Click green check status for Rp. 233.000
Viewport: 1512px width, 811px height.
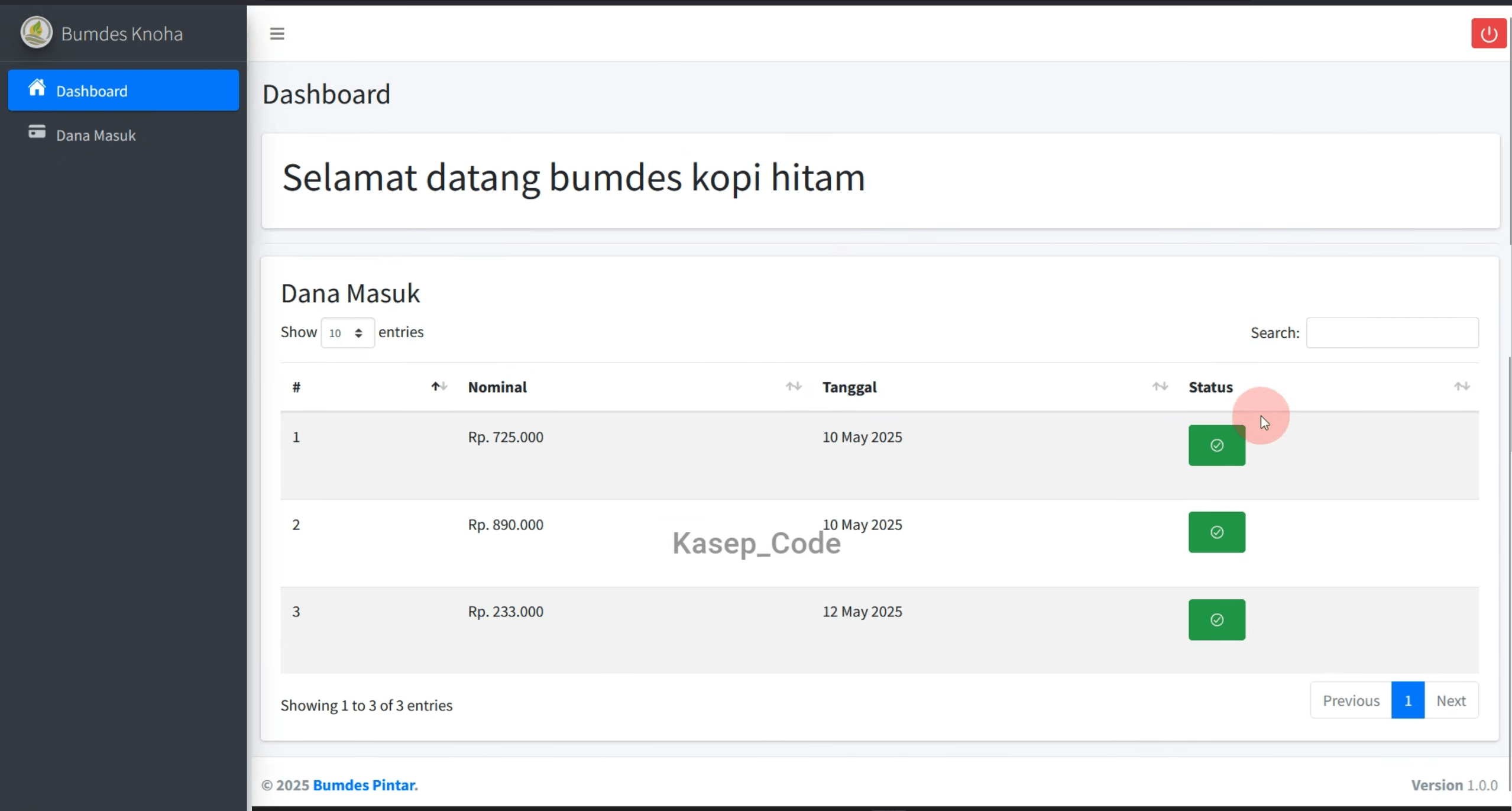point(1216,620)
